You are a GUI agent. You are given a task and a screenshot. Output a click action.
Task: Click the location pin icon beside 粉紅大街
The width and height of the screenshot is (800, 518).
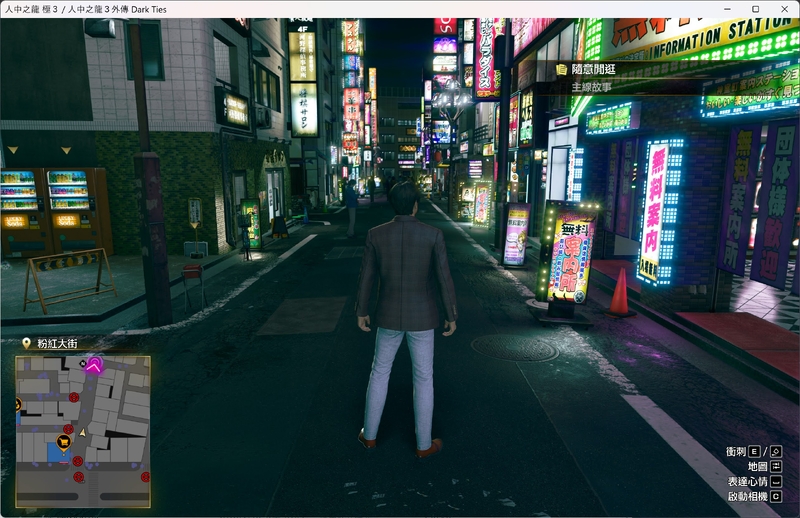point(27,343)
